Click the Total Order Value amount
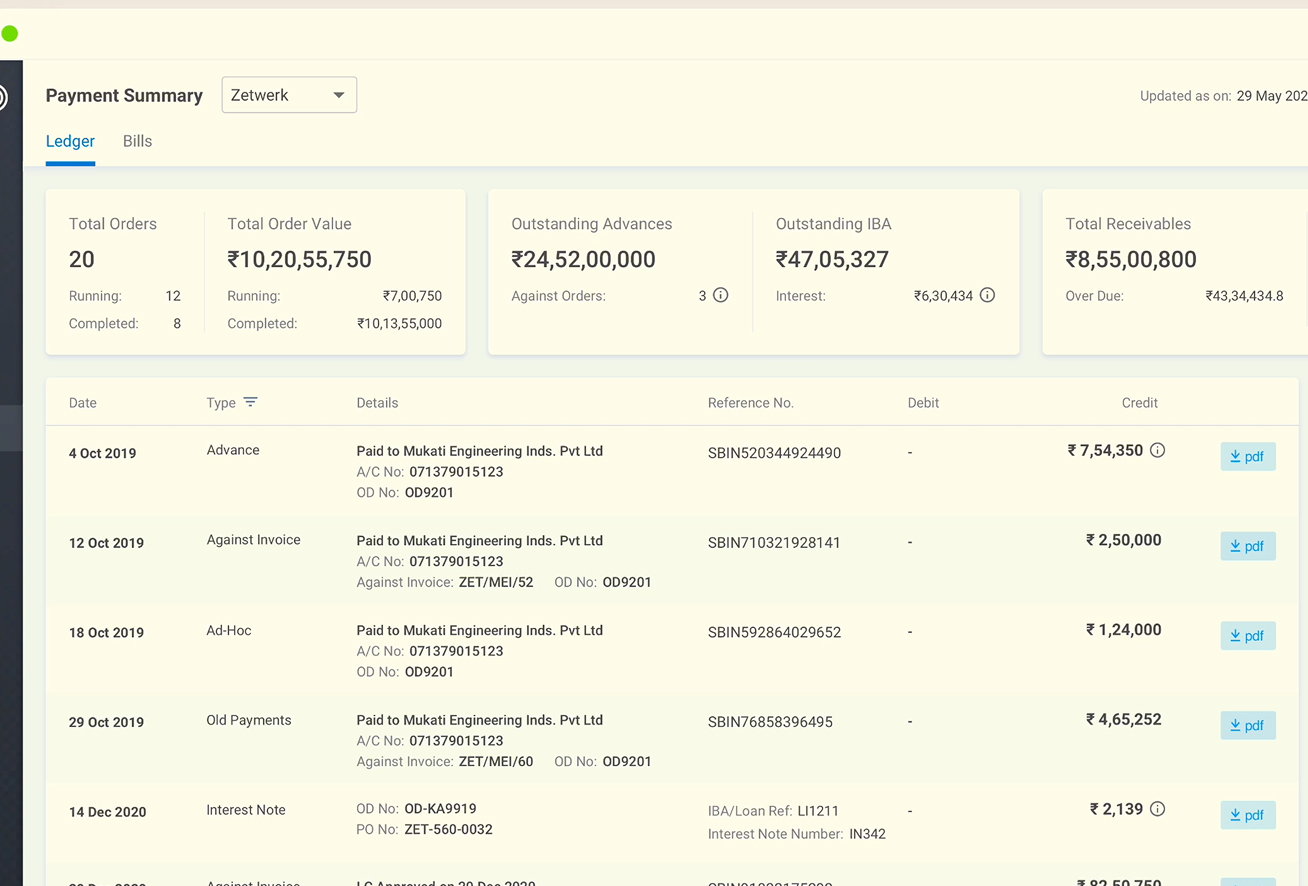The image size is (1308, 886). (x=299, y=259)
